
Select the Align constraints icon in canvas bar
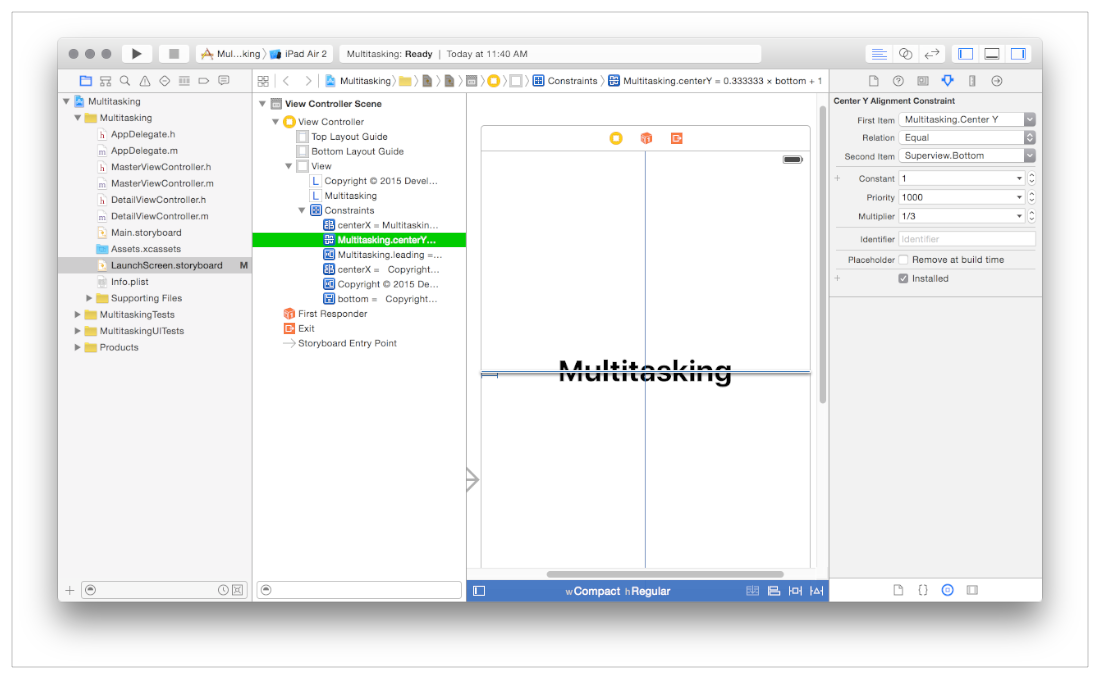coord(774,590)
